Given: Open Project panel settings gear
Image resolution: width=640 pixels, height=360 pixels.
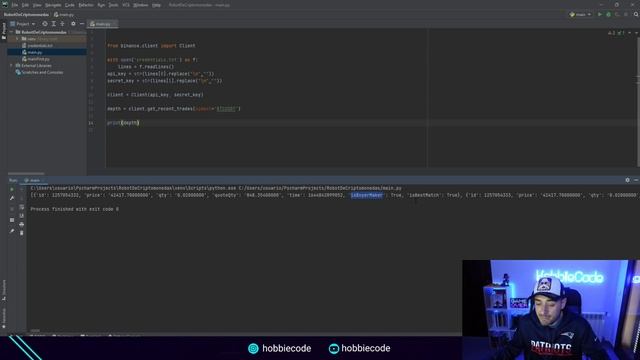Looking at the screenshot, I should 73,24.
